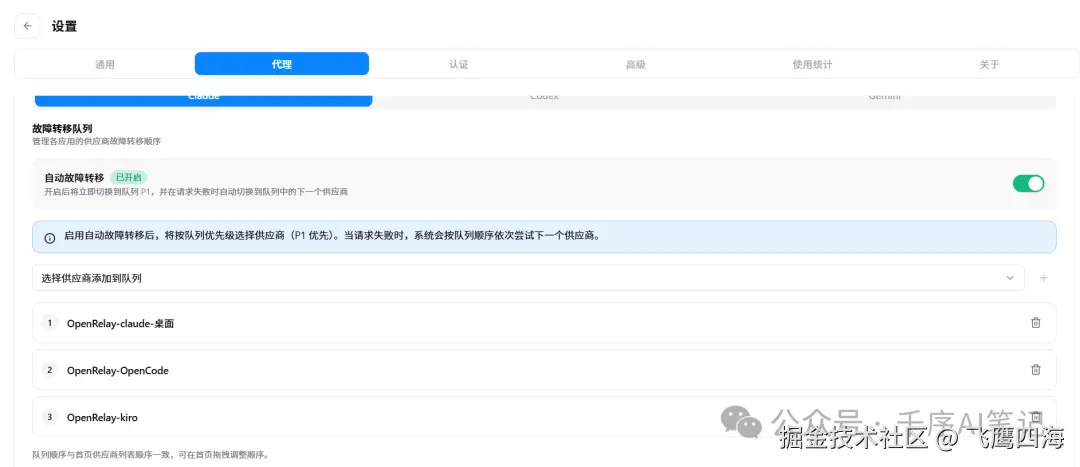Image resolution: width=1080 pixels, height=467 pixels.
Task: Go back using the arrow button
Action: 27,26
